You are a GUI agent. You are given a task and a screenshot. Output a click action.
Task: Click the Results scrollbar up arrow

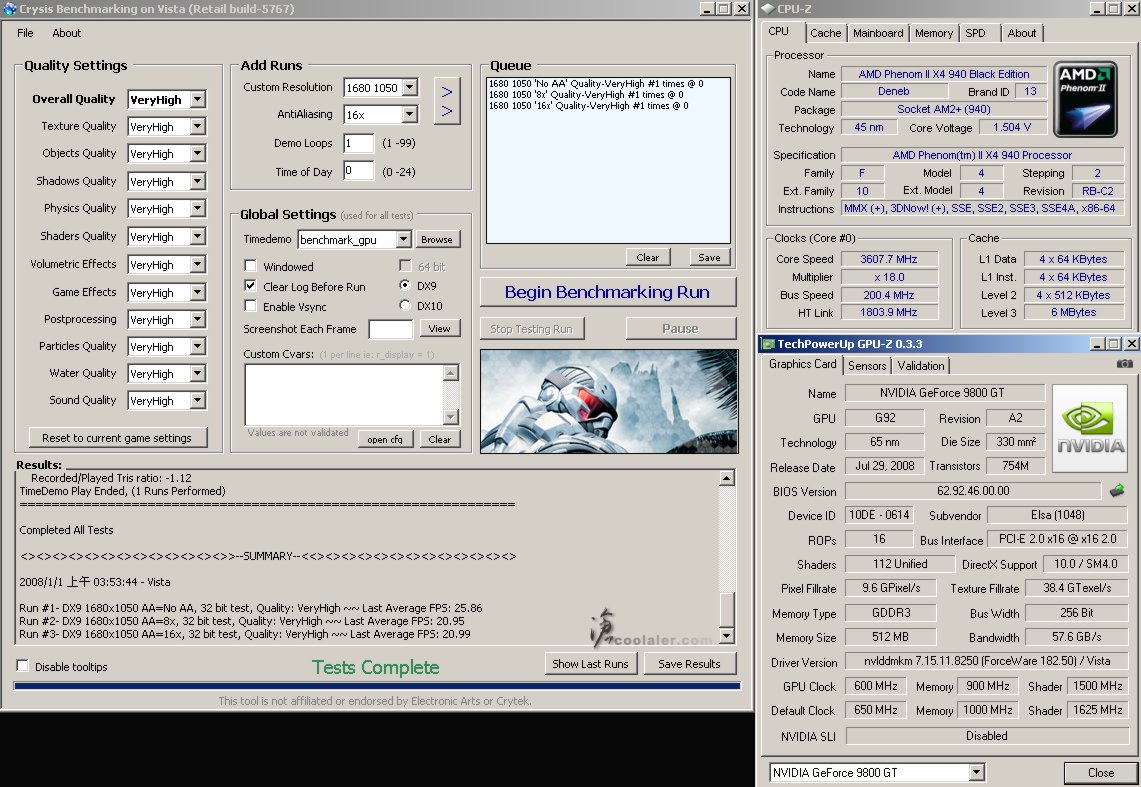726,478
